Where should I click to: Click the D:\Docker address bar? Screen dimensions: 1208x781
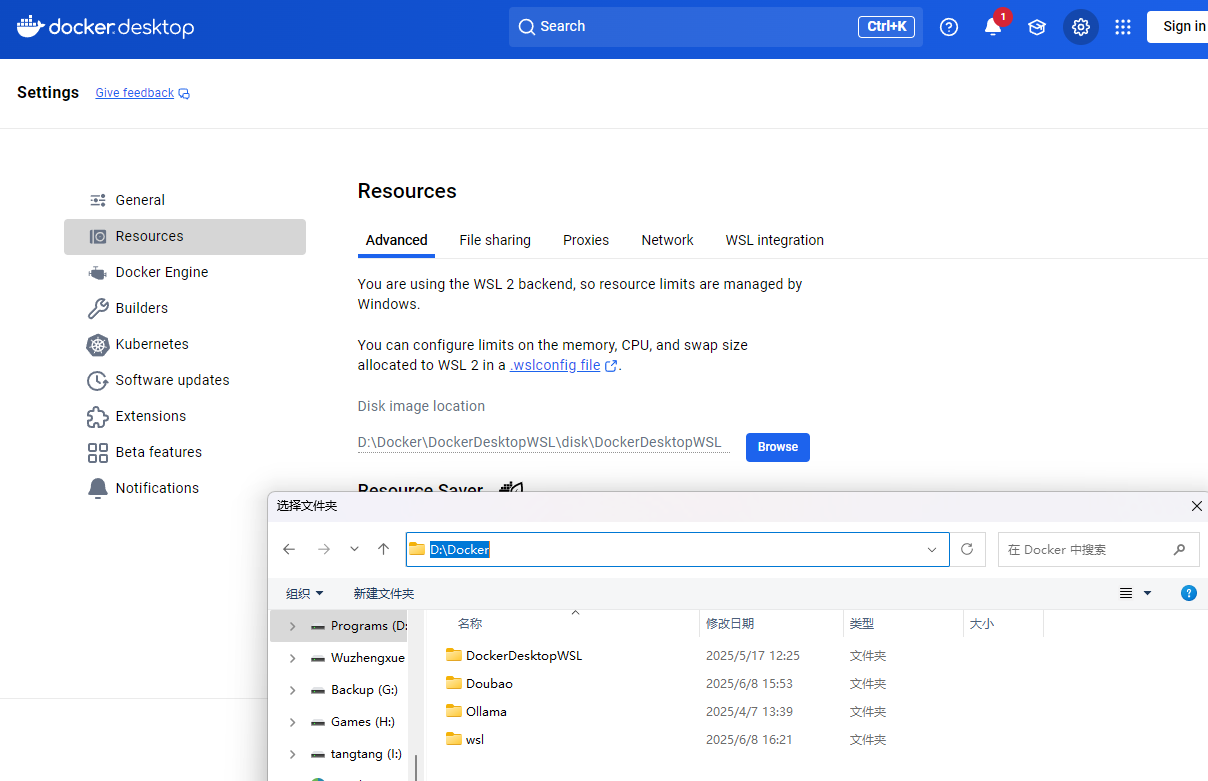(678, 549)
